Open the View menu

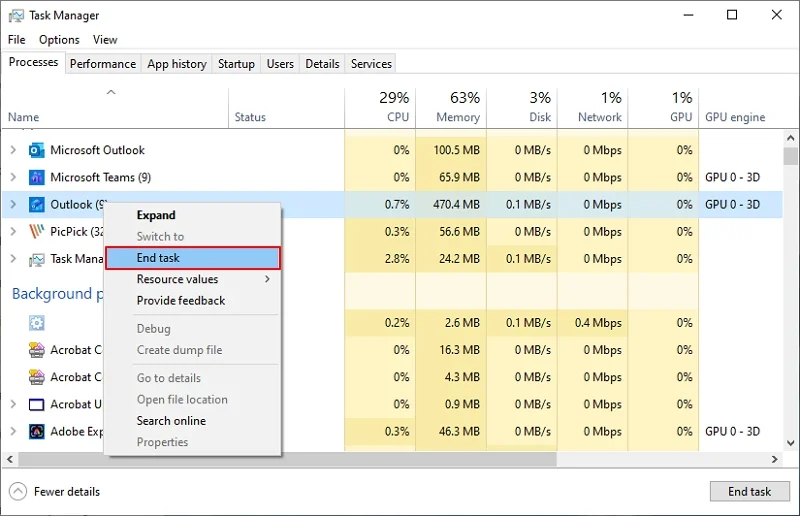point(105,40)
